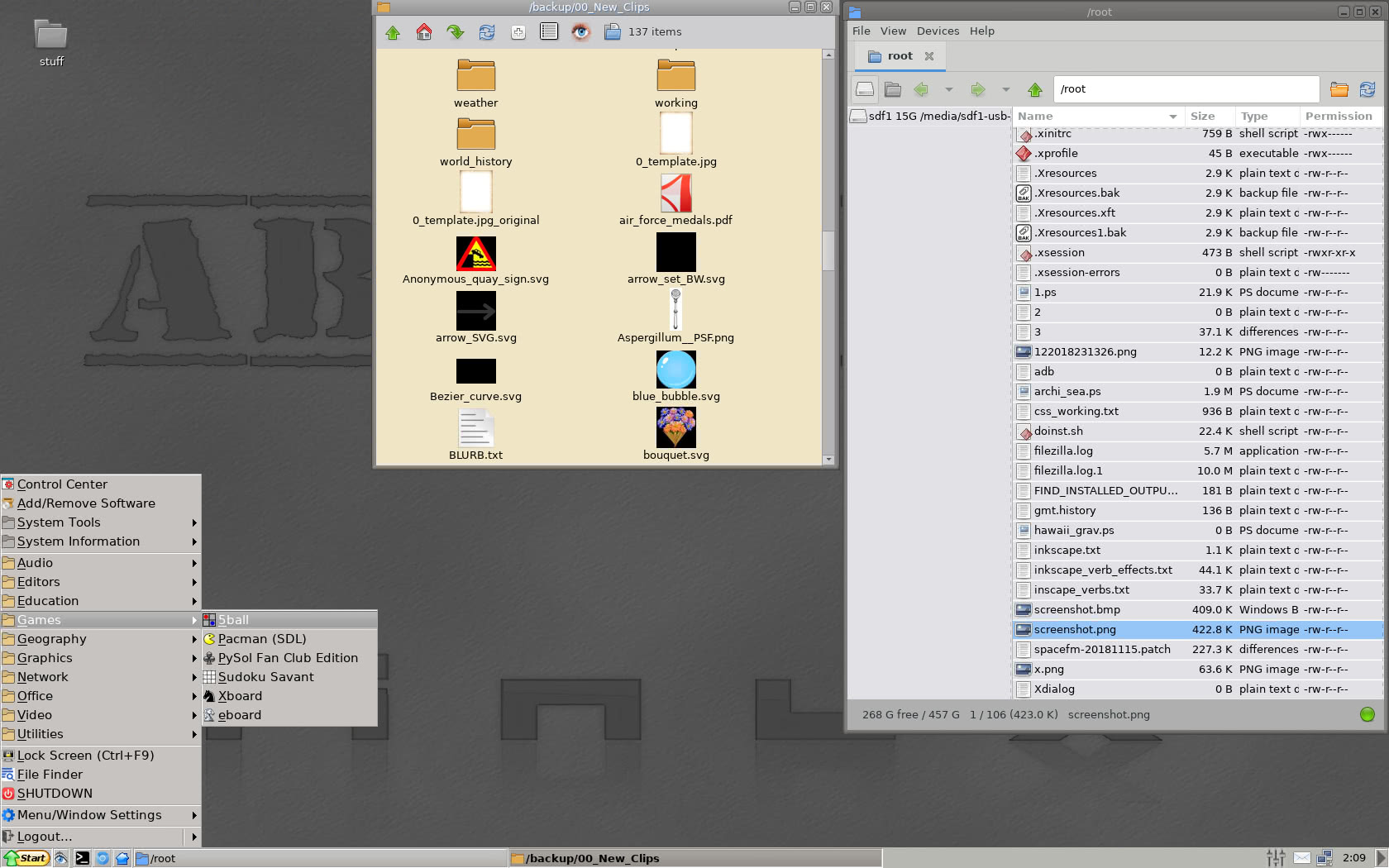Go to home directory using the Home icon
This screenshot has width=1389, height=868.
click(x=424, y=32)
